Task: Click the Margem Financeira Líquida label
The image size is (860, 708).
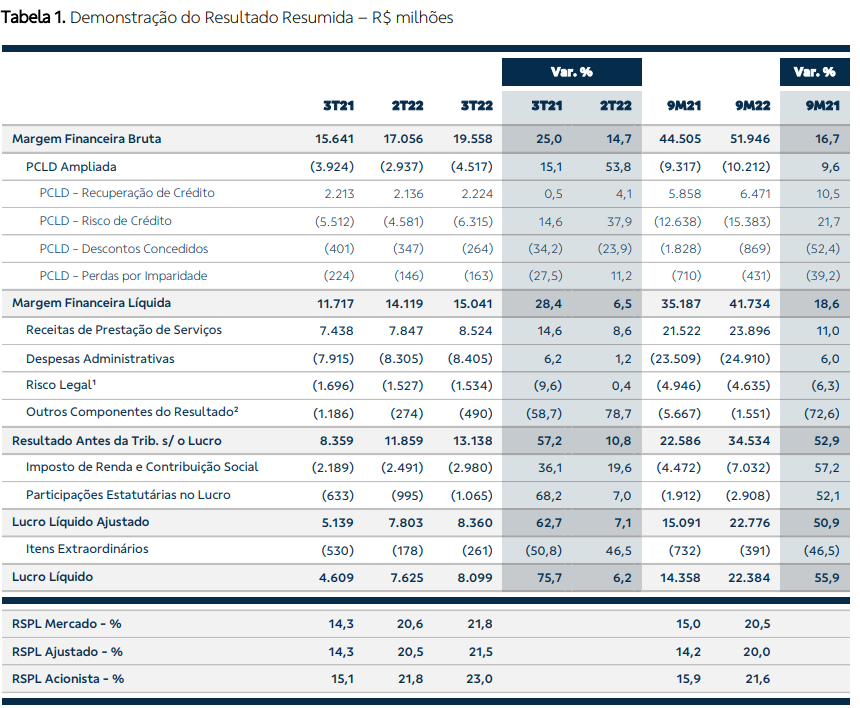Action: 92,303
